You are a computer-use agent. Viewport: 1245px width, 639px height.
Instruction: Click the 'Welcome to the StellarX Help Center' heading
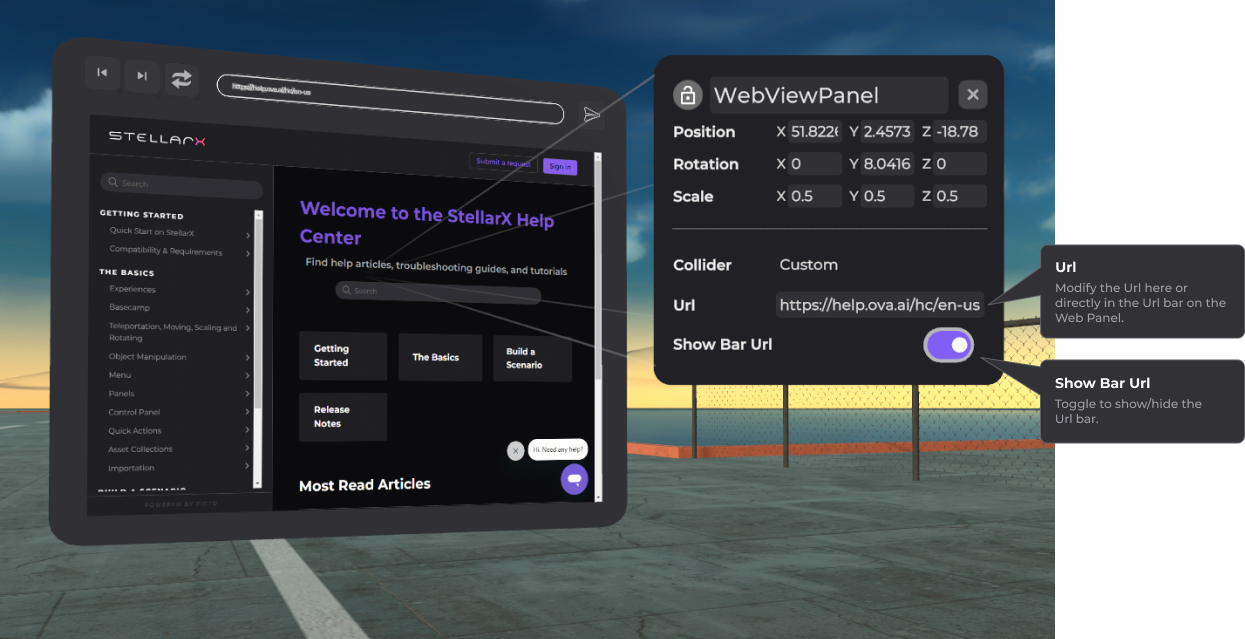pyautogui.click(x=427, y=224)
